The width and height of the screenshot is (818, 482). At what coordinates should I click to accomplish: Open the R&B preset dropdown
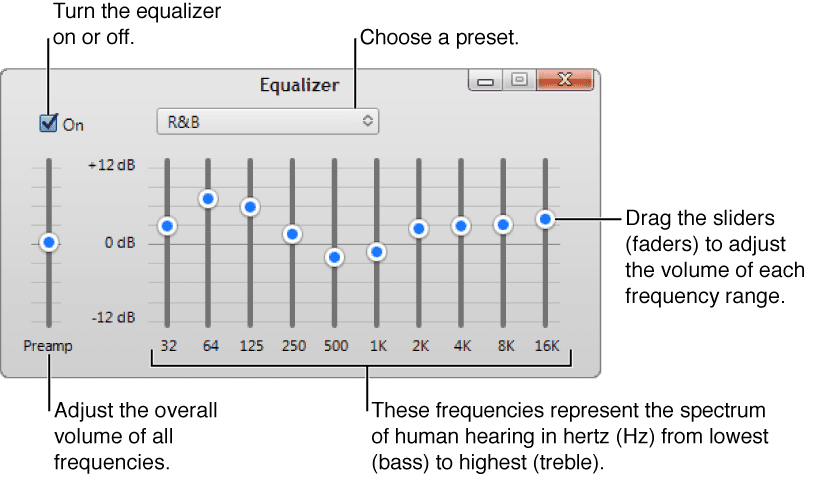pyautogui.click(x=266, y=122)
